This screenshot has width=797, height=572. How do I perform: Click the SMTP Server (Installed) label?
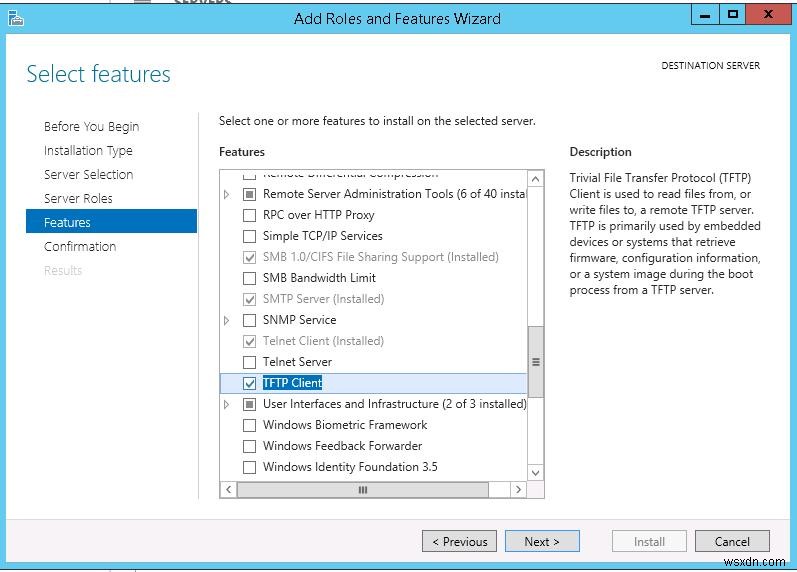(x=323, y=299)
